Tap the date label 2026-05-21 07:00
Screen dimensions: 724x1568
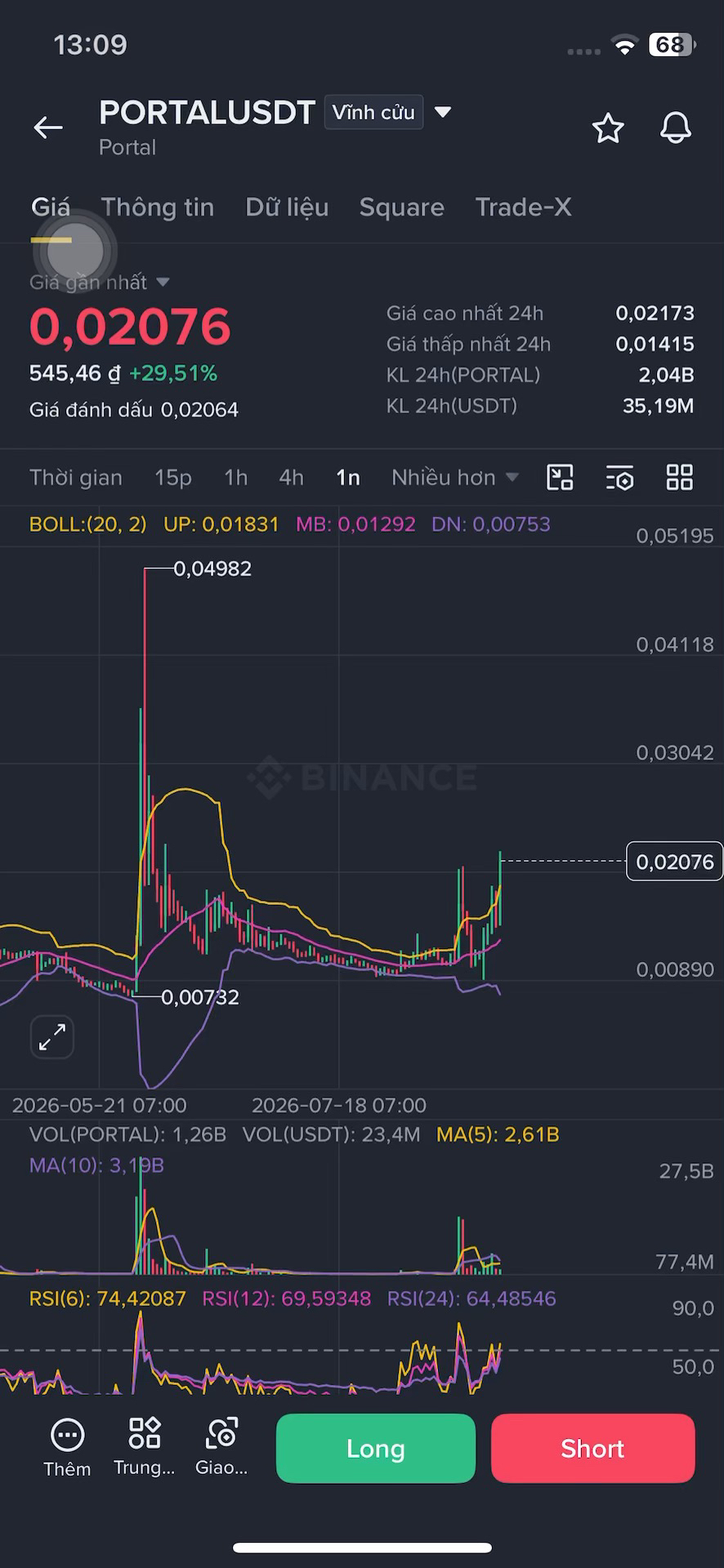click(x=100, y=1106)
